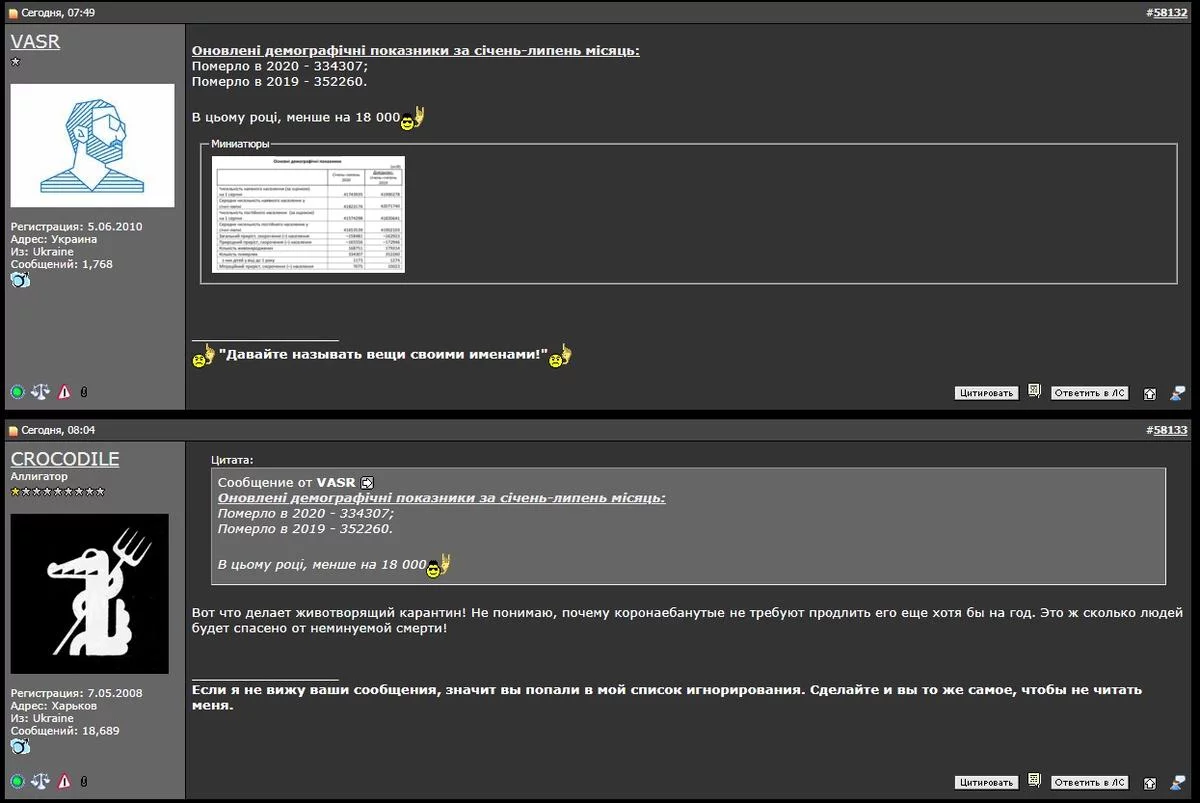Click reply text 'Вот что делает животворящий карантин!'
The height and width of the screenshot is (803, 1200).
tap(330, 613)
